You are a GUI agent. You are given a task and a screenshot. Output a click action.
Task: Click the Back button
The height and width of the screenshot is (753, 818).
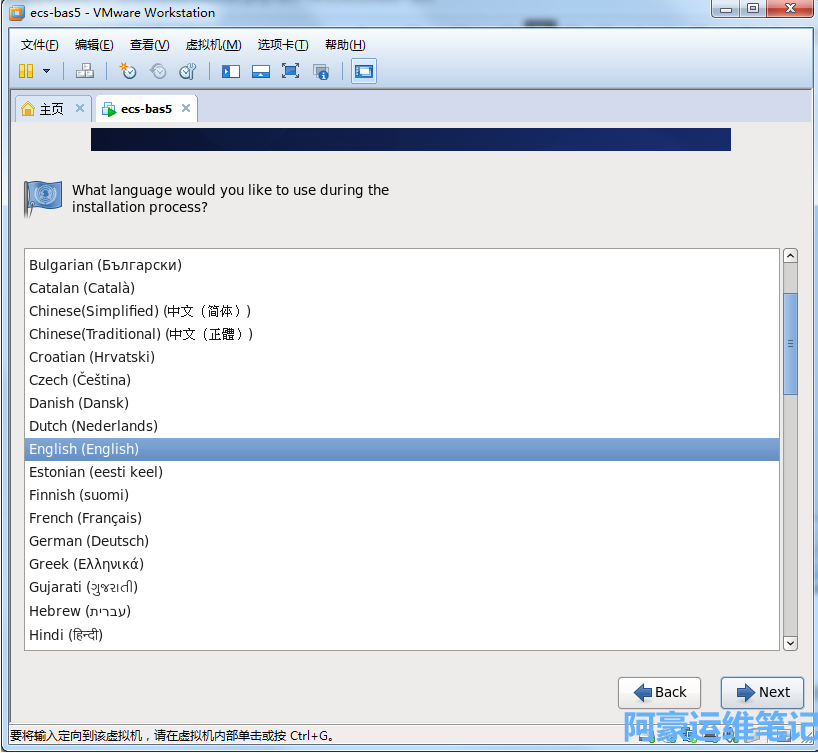(659, 692)
